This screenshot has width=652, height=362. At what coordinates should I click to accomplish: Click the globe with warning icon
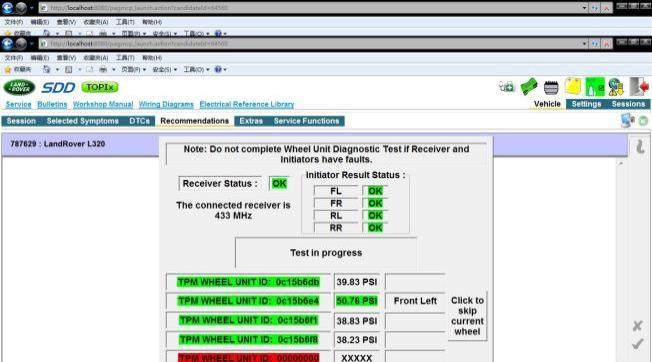pyautogui.click(x=616, y=87)
